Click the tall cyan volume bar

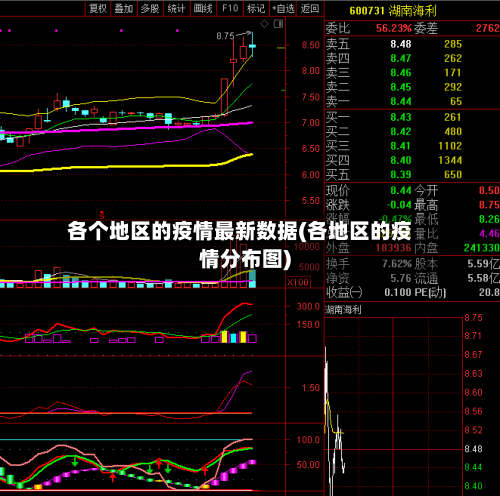point(252,279)
